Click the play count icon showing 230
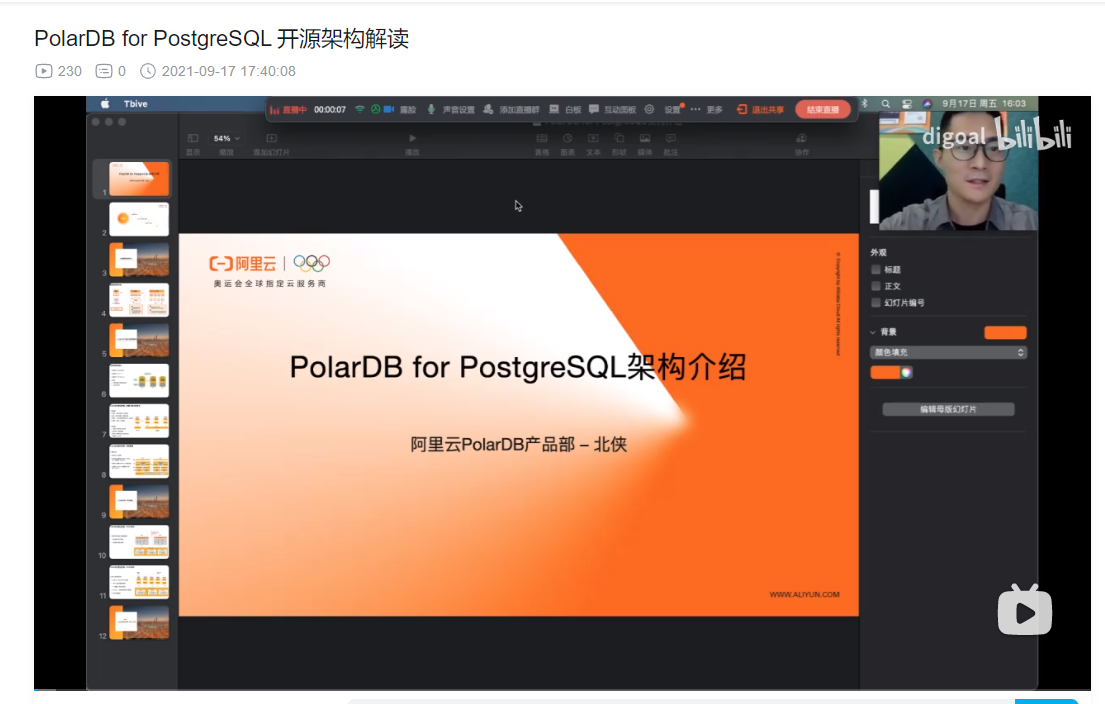Screen dimensions: 1105x704 (x=43, y=71)
